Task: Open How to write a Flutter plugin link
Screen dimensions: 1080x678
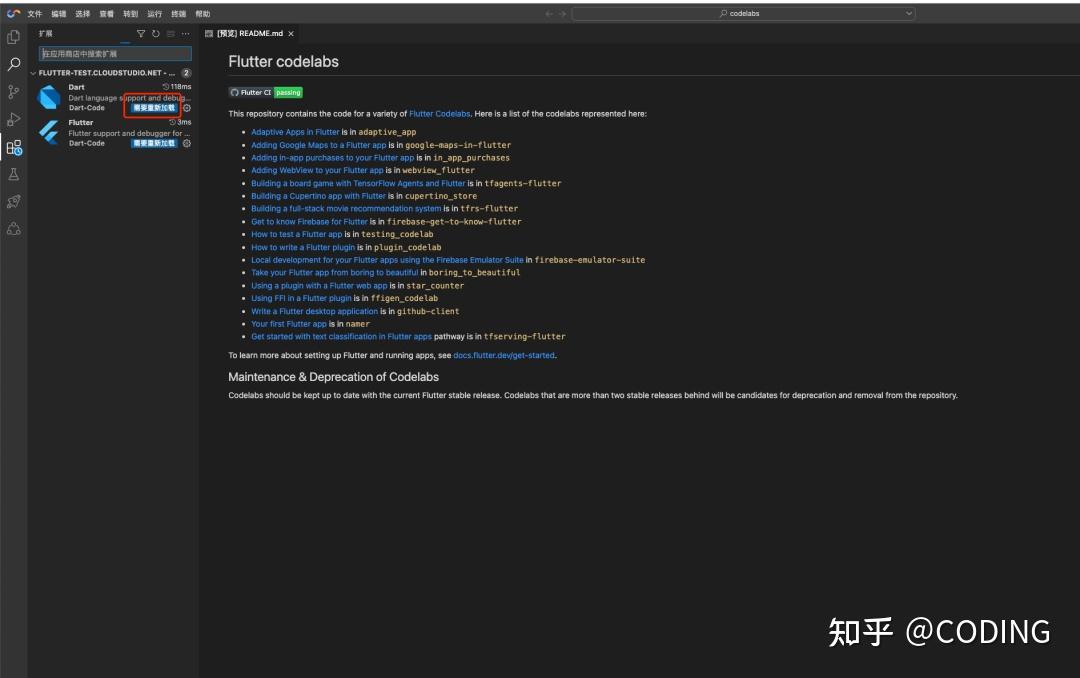Action: (303, 247)
